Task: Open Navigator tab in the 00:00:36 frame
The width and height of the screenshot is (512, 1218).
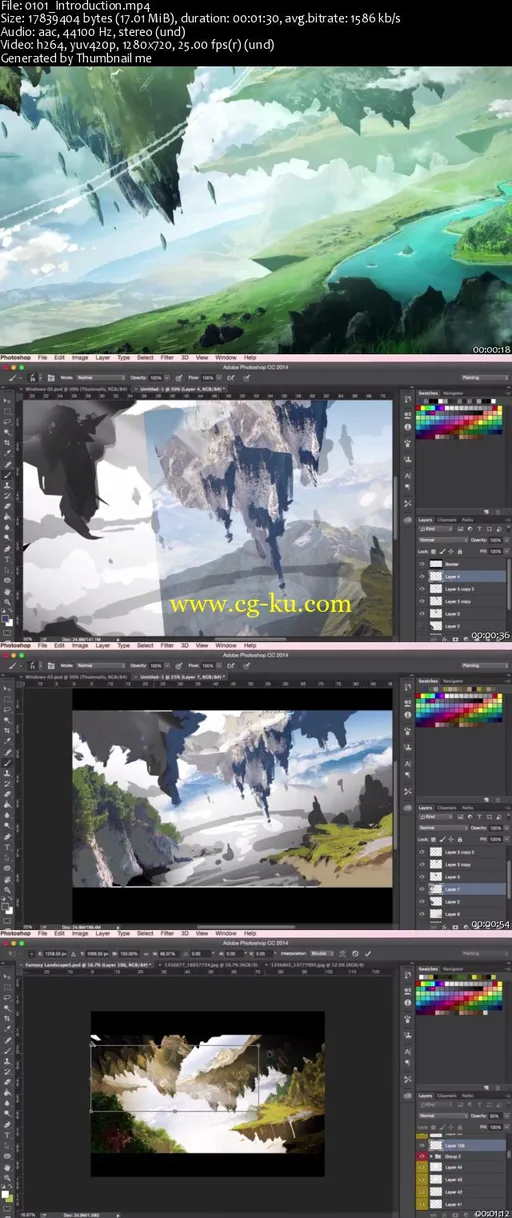Action: point(453,393)
